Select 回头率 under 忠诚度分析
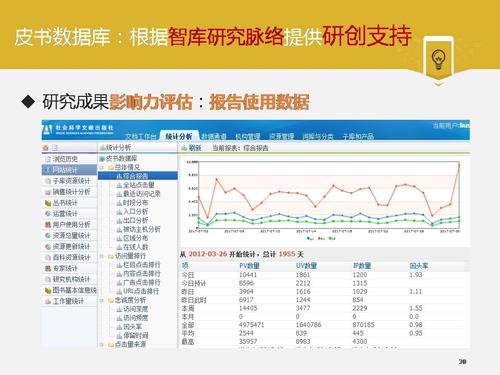The height and width of the screenshot is (375, 500). click(129, 327)
